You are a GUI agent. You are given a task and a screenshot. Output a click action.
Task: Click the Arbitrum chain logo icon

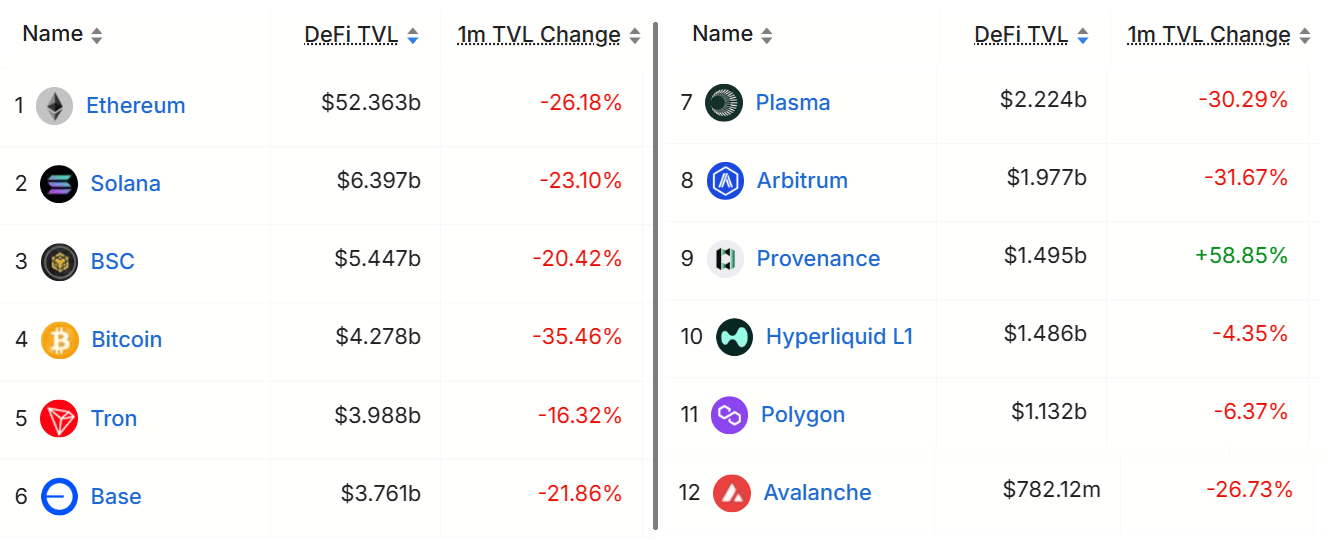pos(725,181)
